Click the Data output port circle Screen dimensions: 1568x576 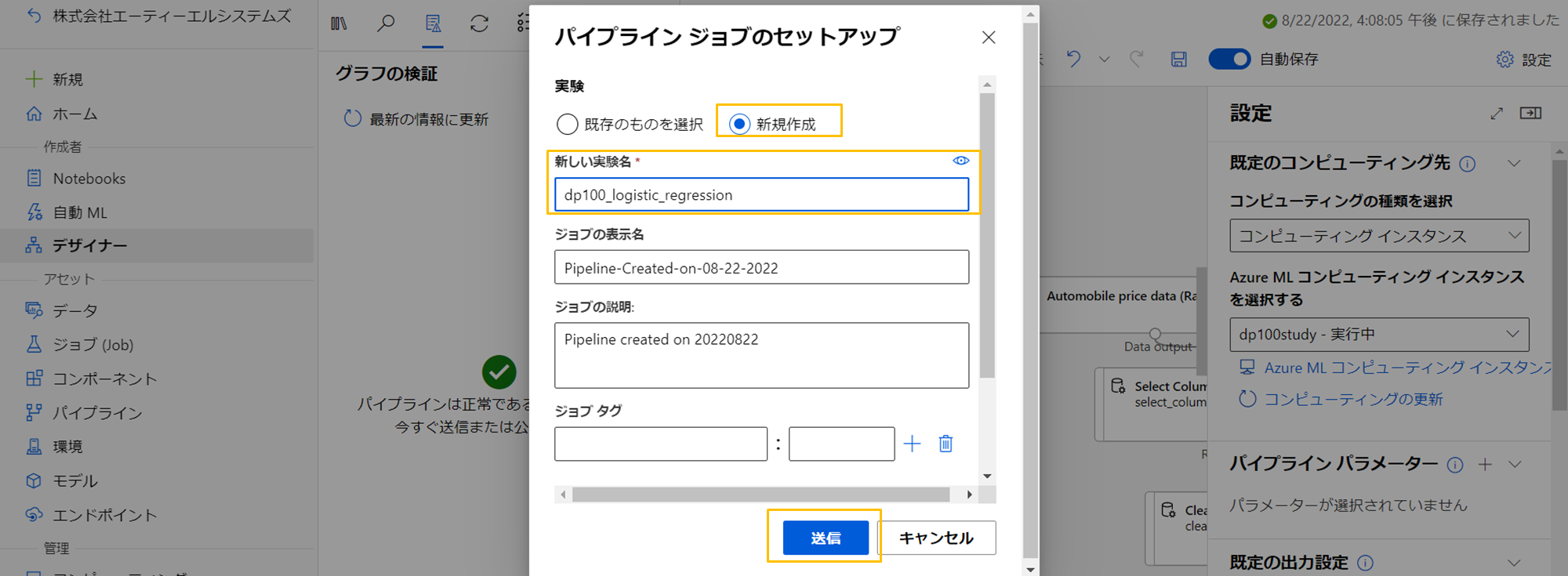pos(1155,333)
